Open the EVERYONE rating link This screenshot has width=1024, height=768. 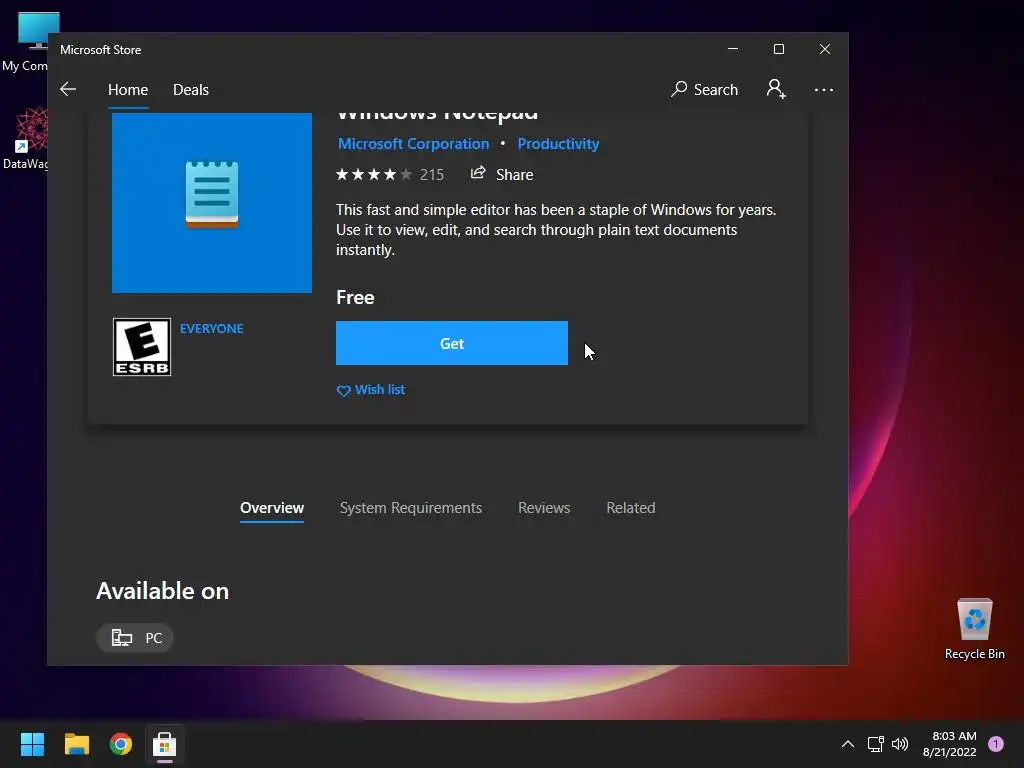click(212, 328)
